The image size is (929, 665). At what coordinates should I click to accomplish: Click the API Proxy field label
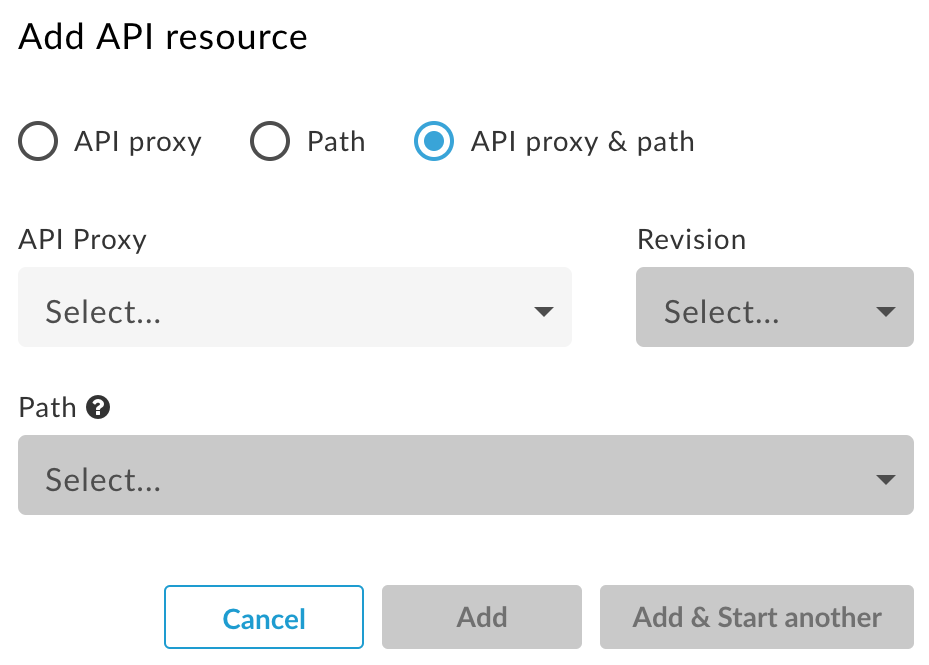click(82, 240)
